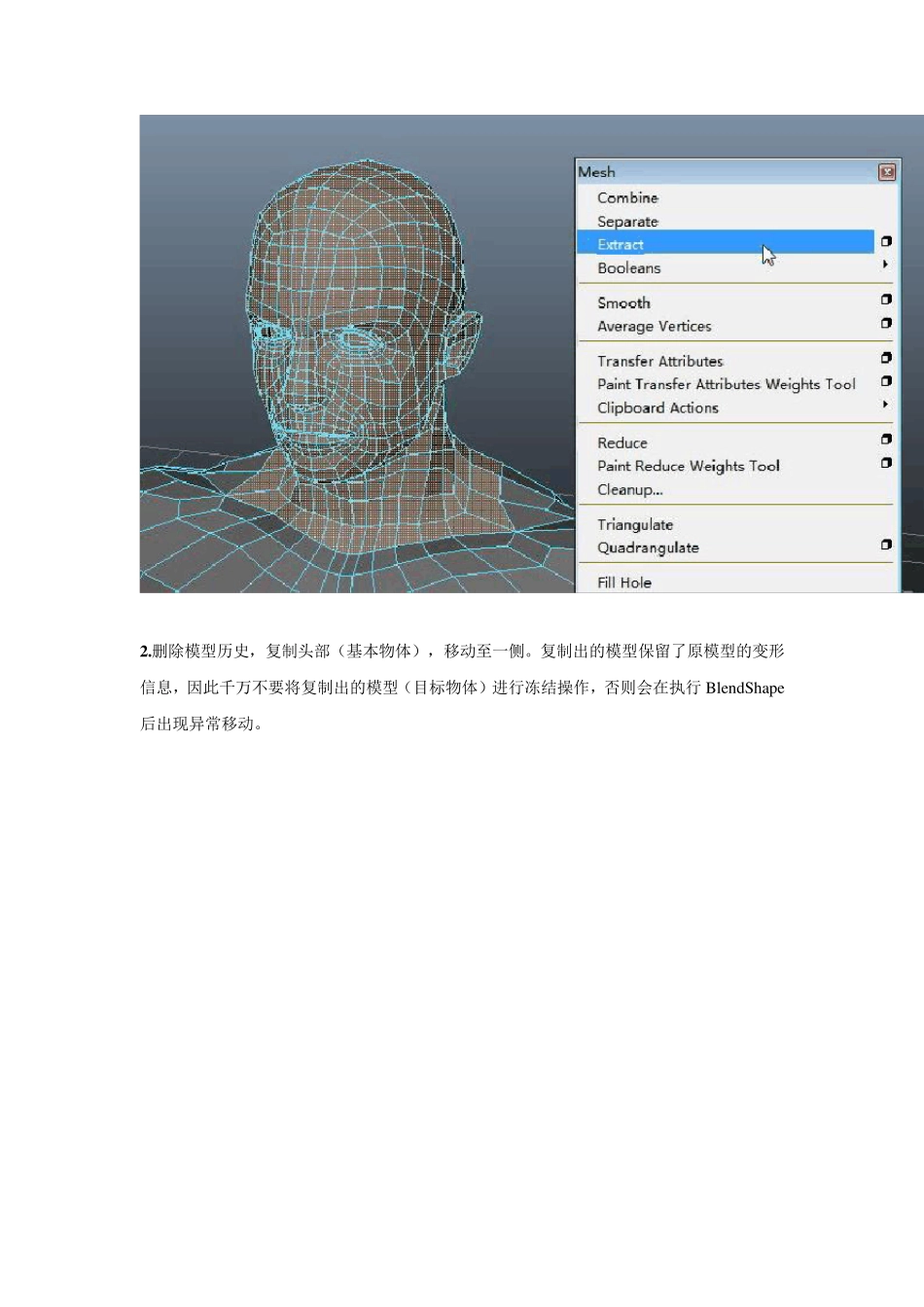Open the Reduce option box icon

coord(886,440)
